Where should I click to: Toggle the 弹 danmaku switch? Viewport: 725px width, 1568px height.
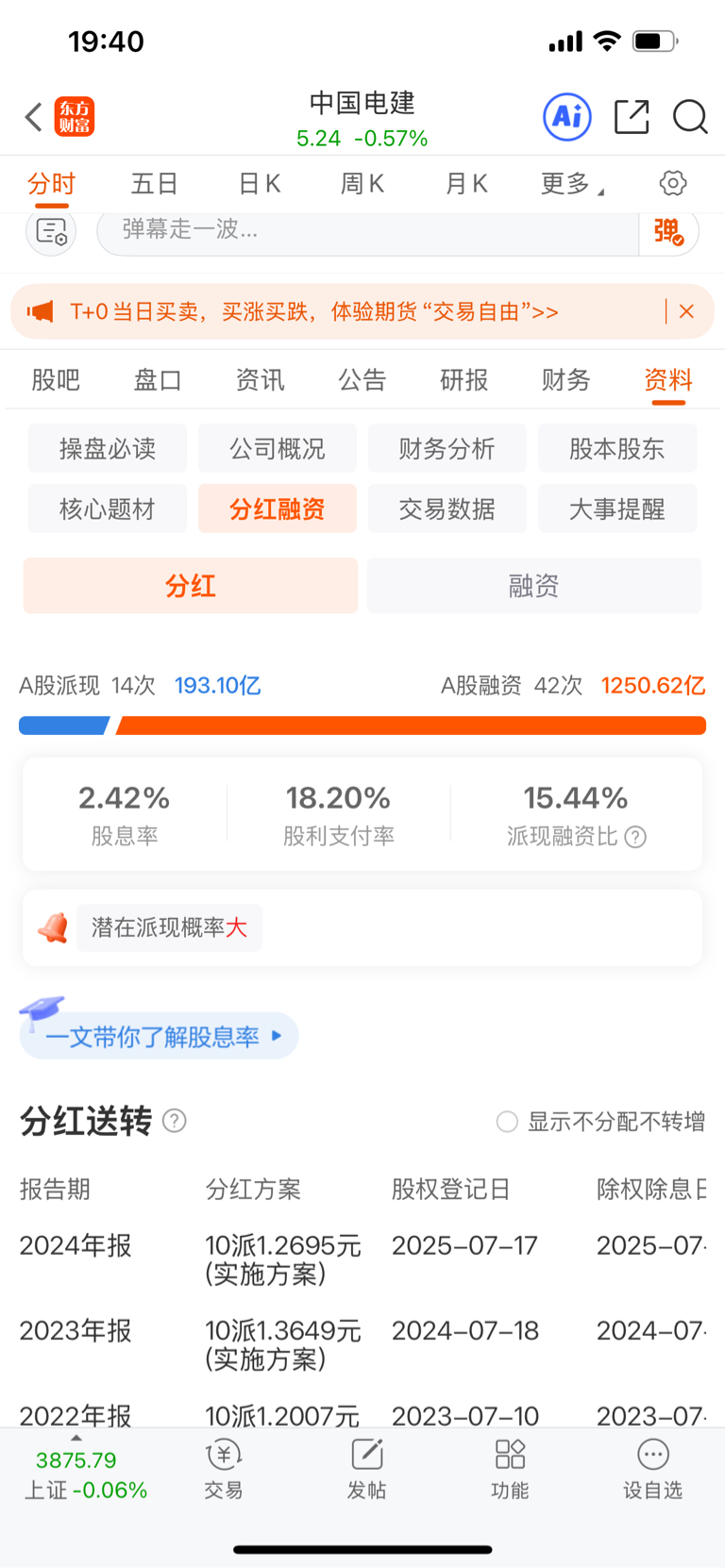pos(668,231)
